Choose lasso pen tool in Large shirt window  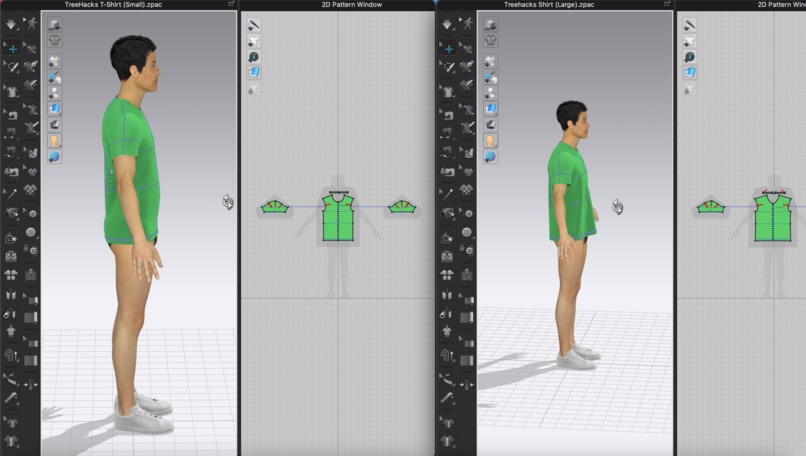pyautogui.click(x=447, y=67)
